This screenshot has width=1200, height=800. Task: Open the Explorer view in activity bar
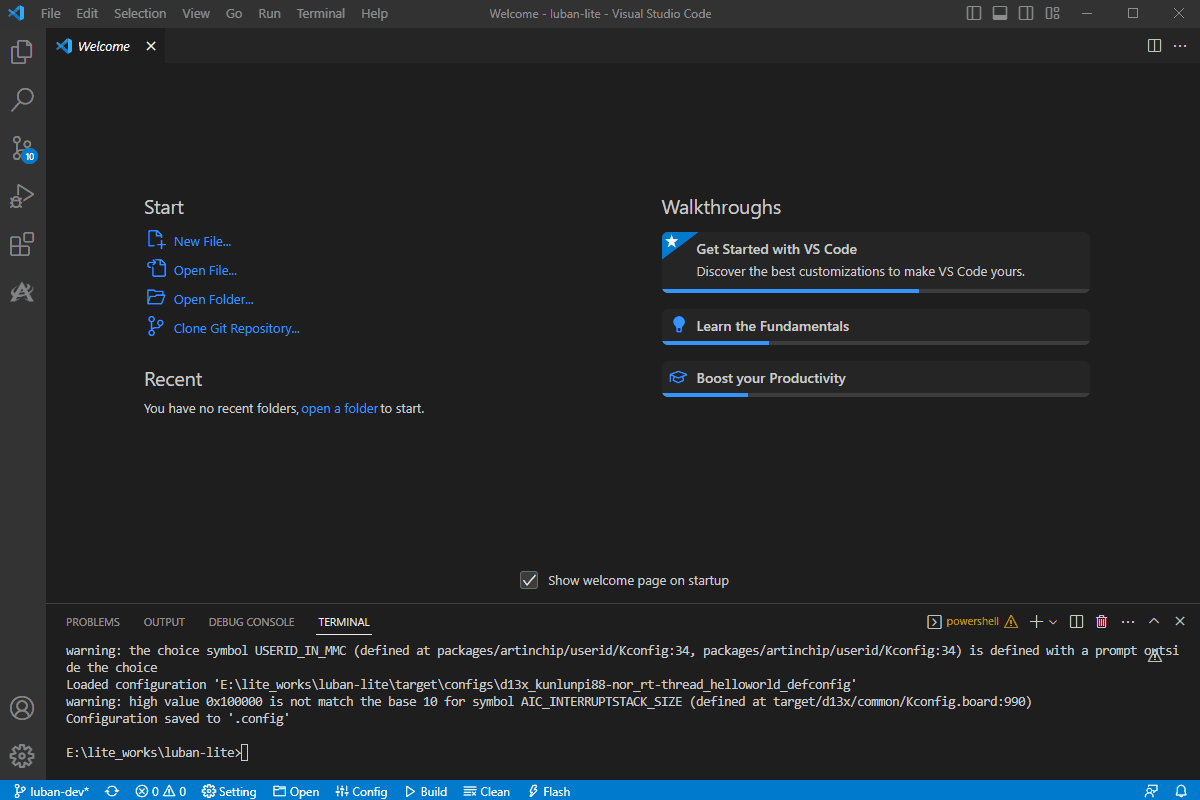(22, 52)
